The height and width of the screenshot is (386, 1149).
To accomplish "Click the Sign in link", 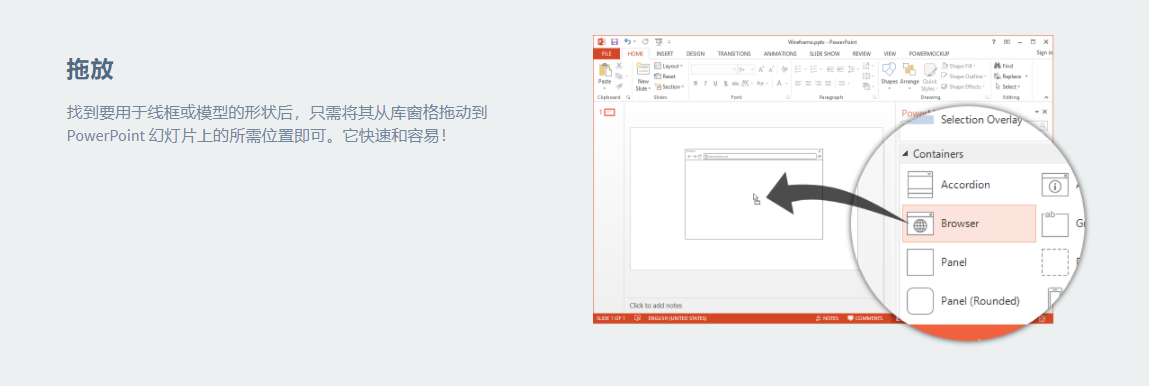I will 1045,53.
